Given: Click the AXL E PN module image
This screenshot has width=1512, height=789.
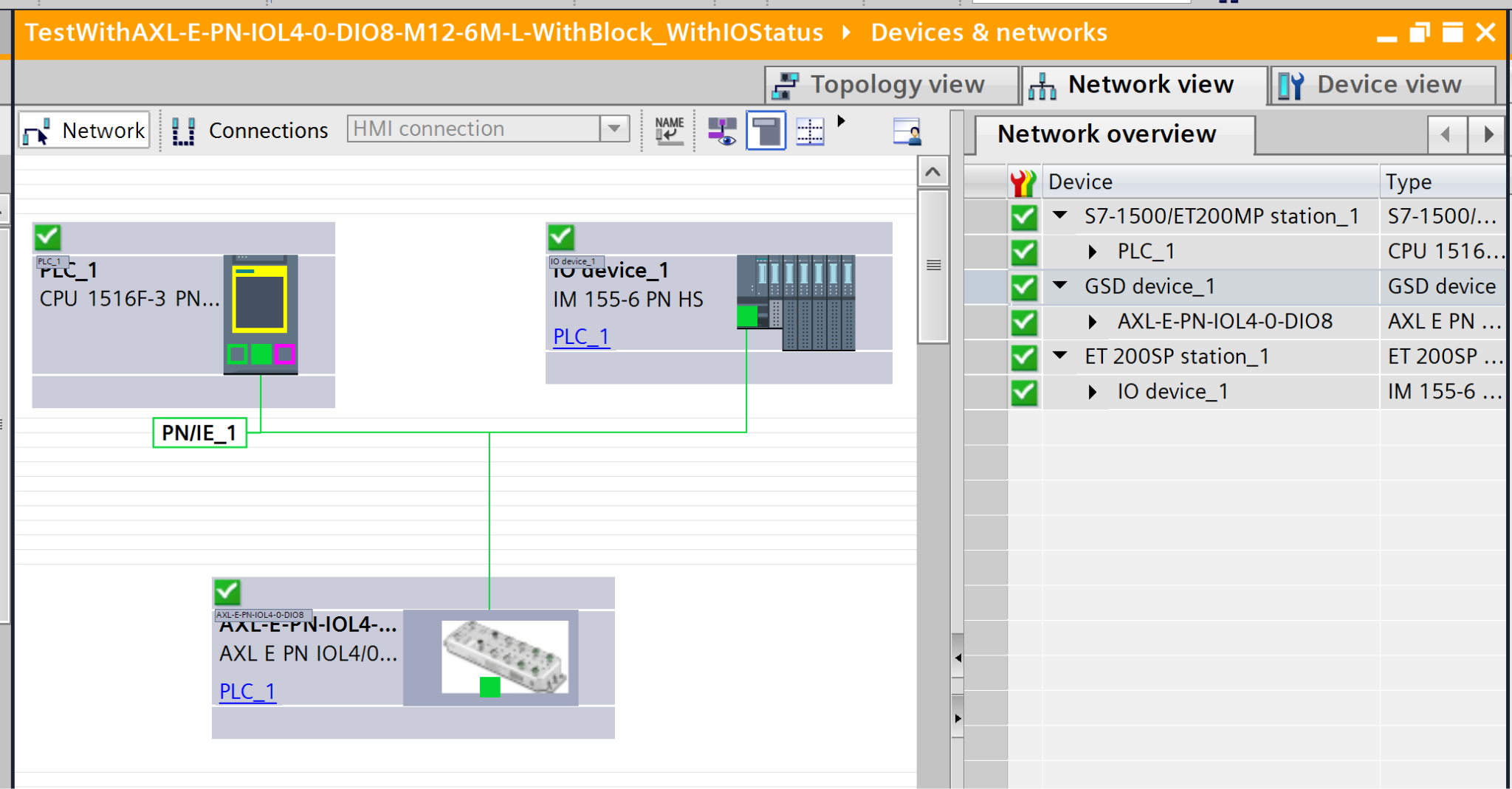Looking at the screenshot, I should click(504, 657).
